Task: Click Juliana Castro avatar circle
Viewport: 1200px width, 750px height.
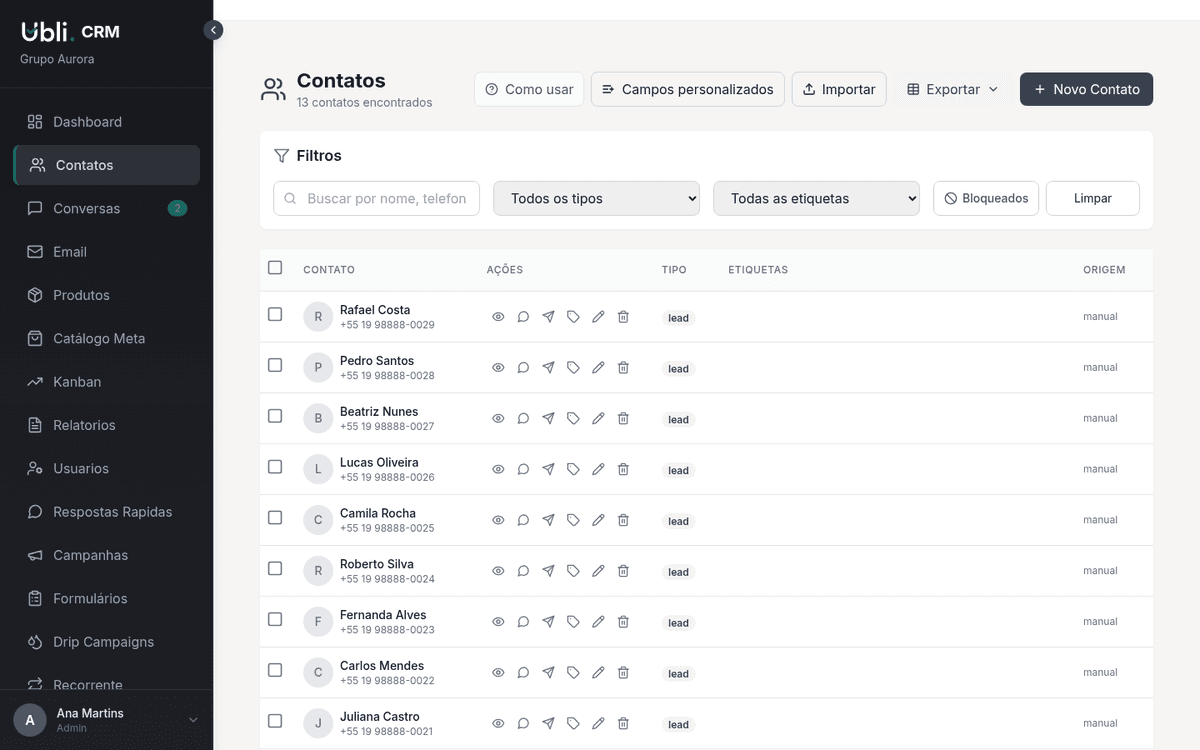Action: (x=318, y=724)
